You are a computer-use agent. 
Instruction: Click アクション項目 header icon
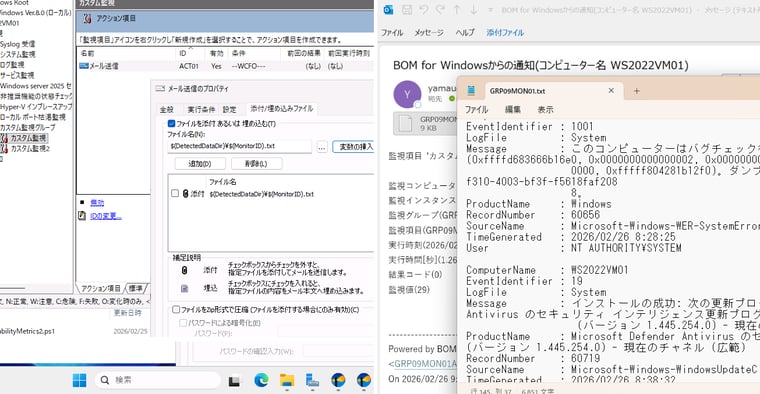coord(87,18)
